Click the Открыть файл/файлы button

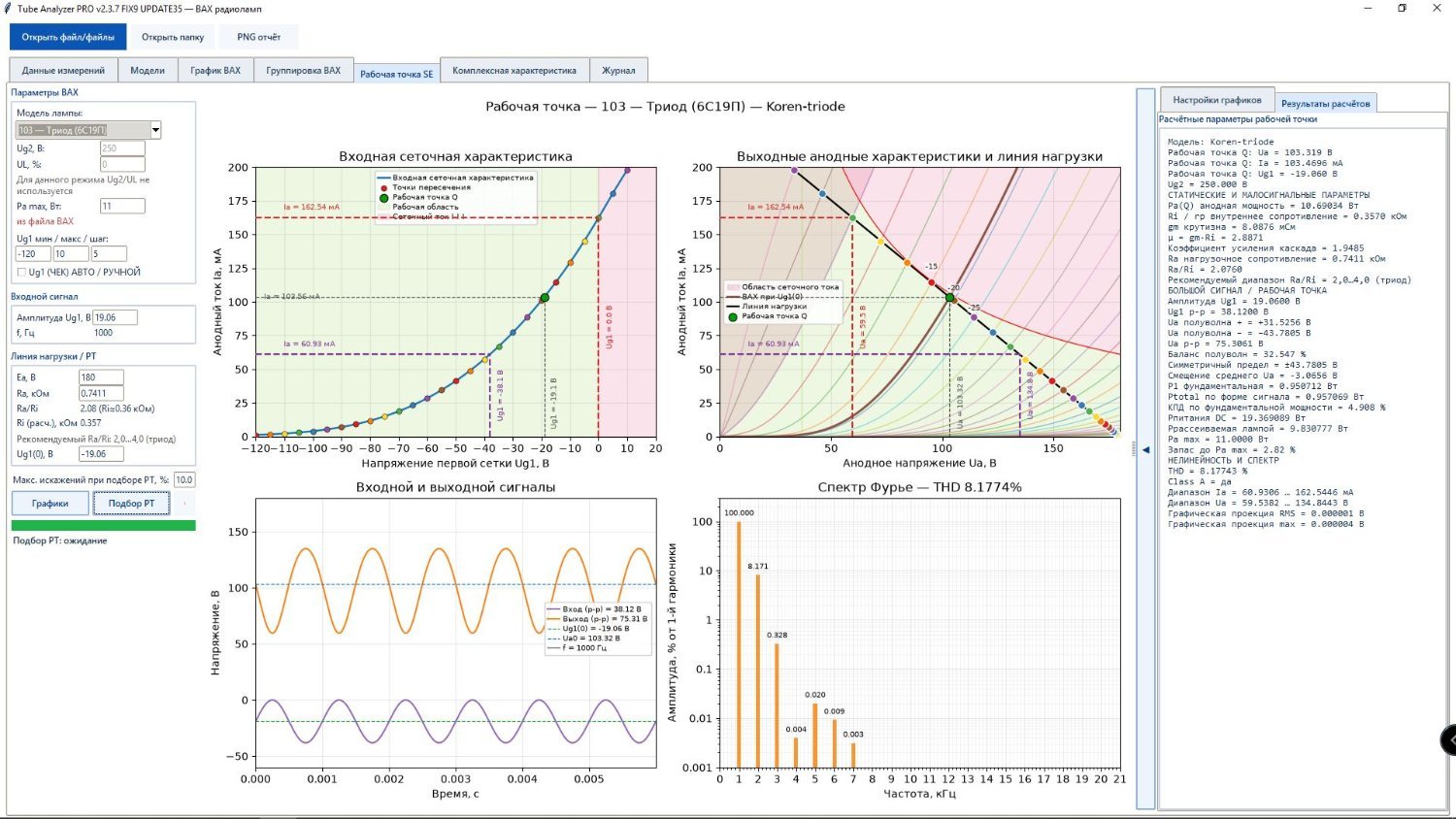pos(68,37)
